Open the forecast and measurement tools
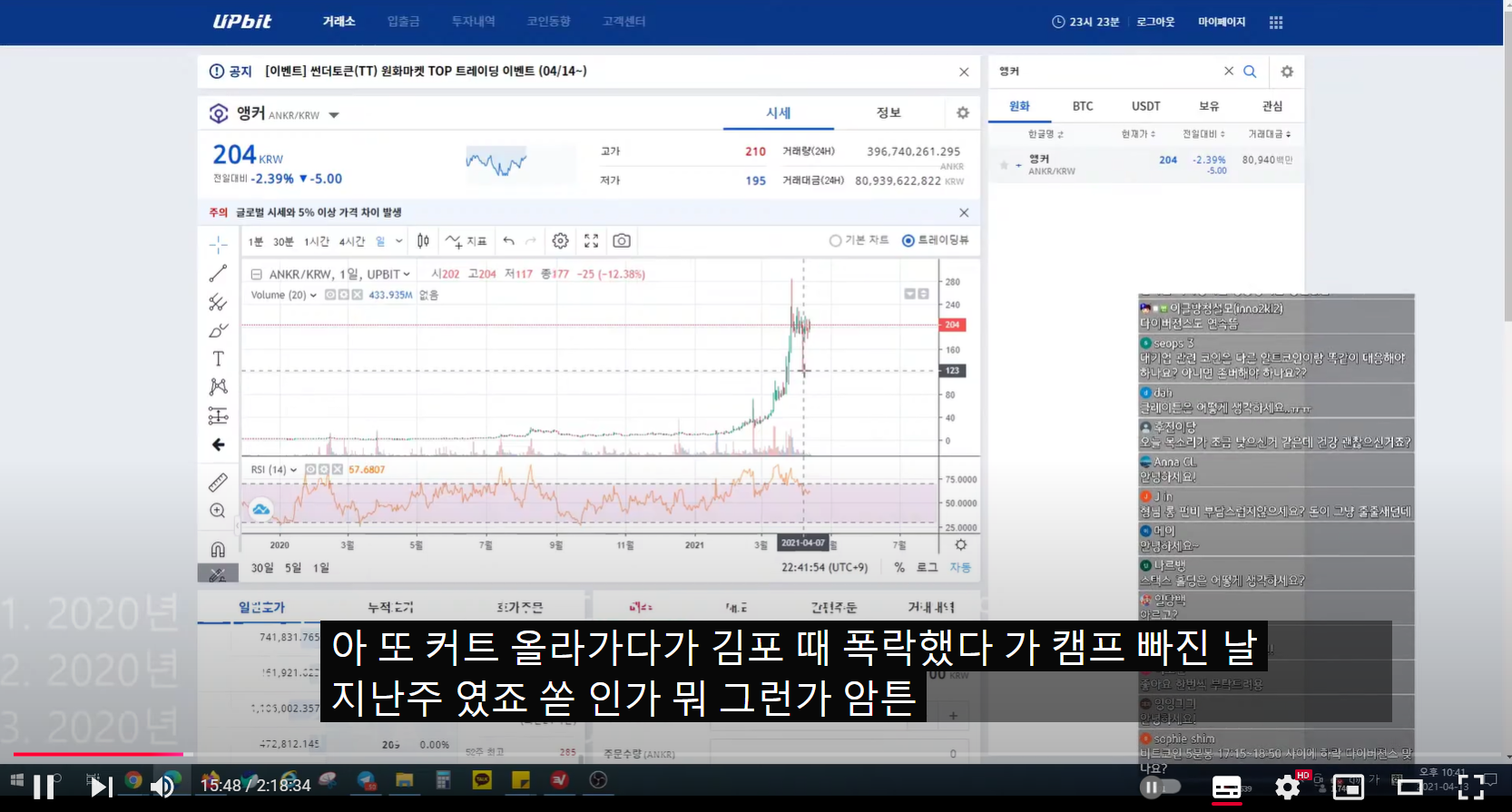The width and height of the screenshot is (1512, 812). (x=218, y=416)
